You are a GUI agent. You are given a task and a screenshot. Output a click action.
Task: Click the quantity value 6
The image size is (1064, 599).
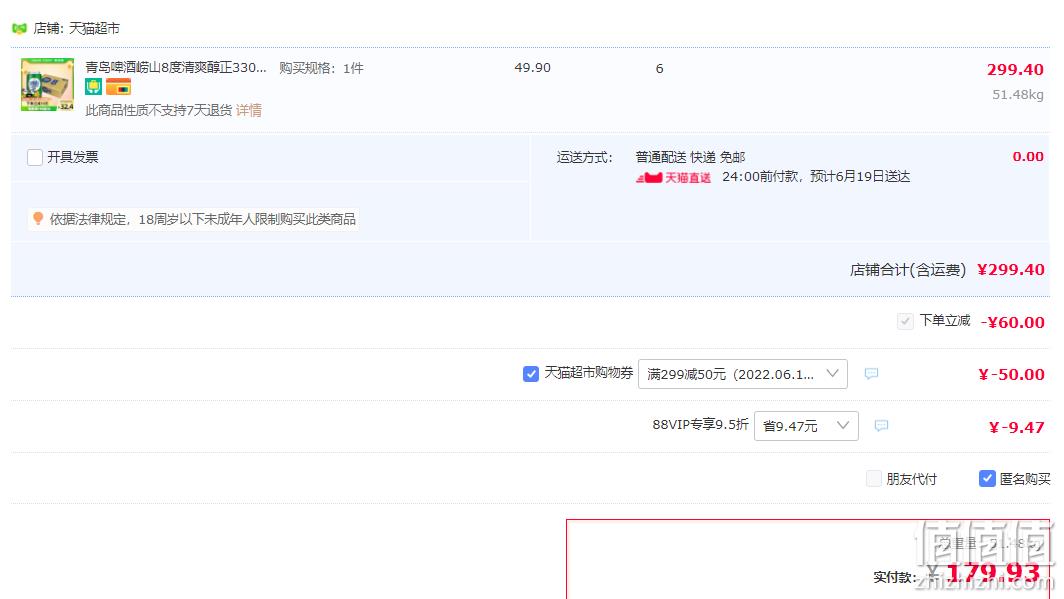point(659,69)
